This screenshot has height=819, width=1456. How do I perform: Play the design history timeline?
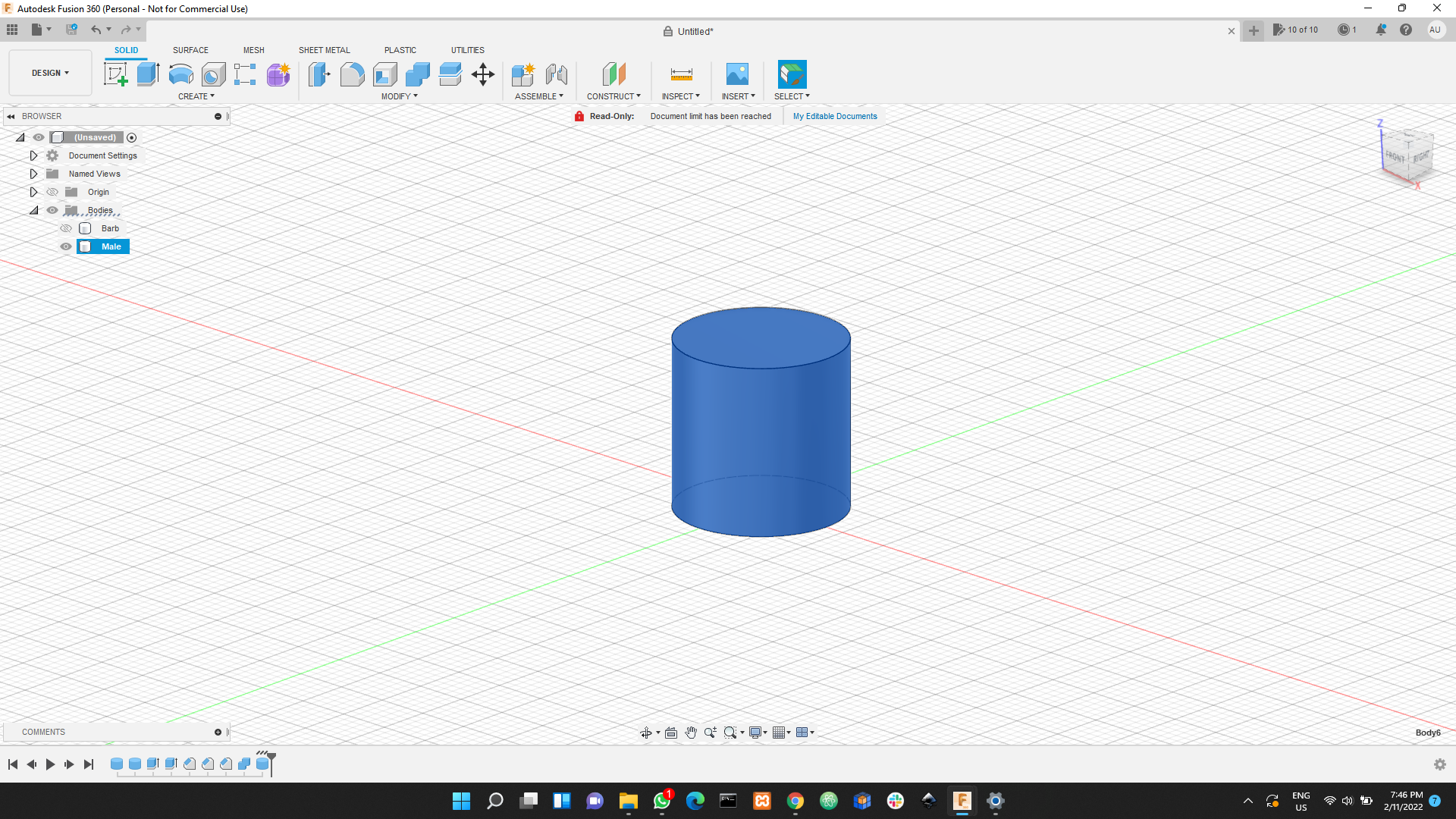pyautogui.click(x=49, y=764)
